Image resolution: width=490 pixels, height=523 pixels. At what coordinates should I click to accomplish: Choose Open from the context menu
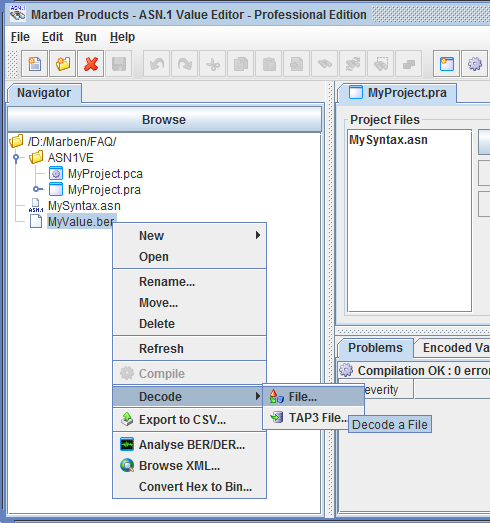tap(189, 256)
